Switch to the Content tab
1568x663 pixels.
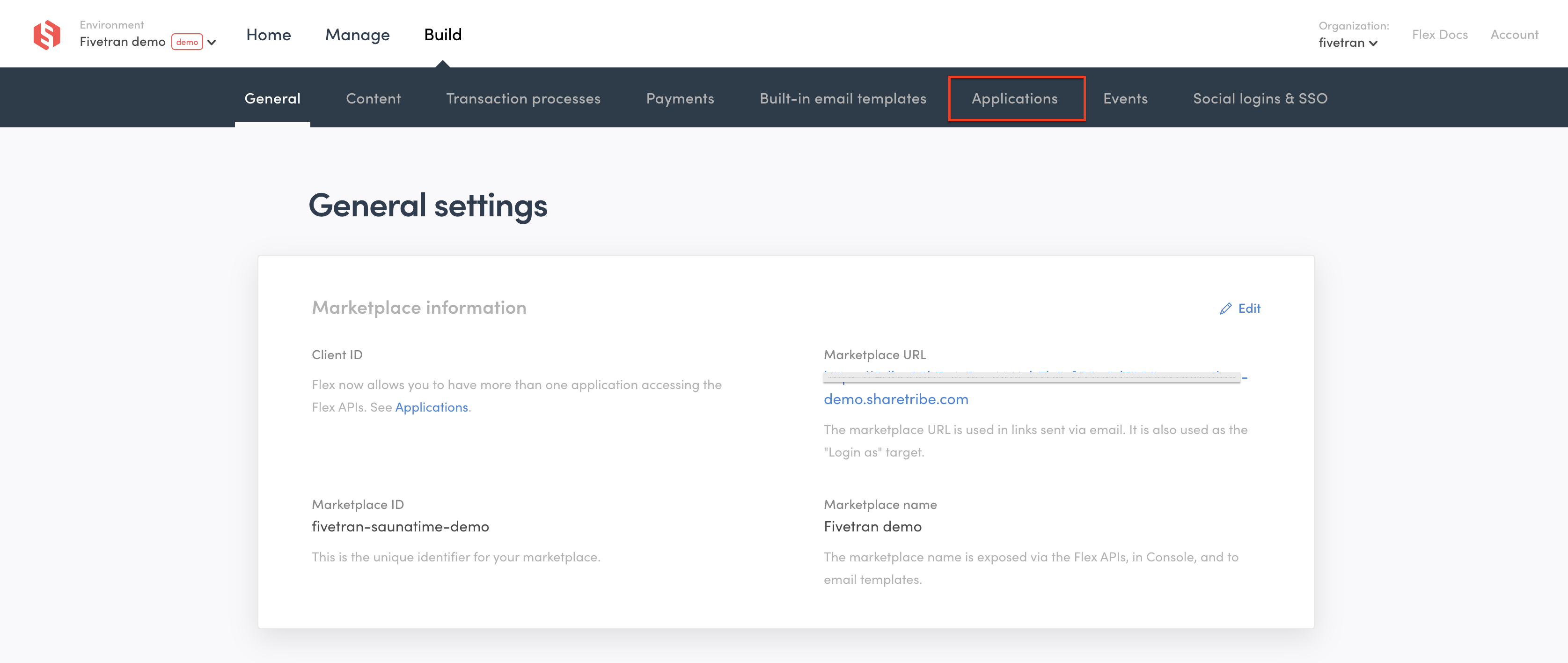373,99
